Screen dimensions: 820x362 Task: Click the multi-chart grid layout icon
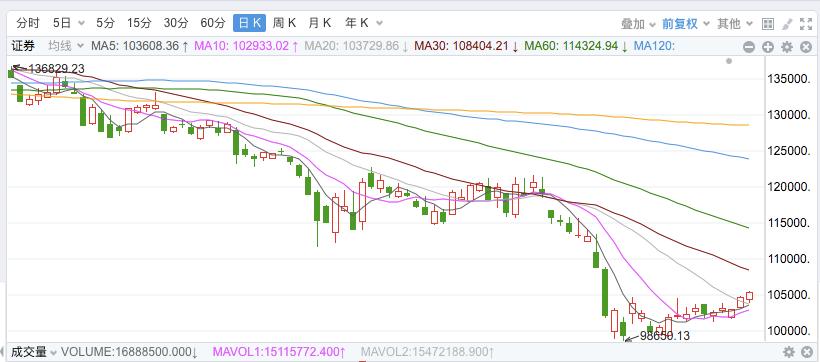click(x=768, y=24)
